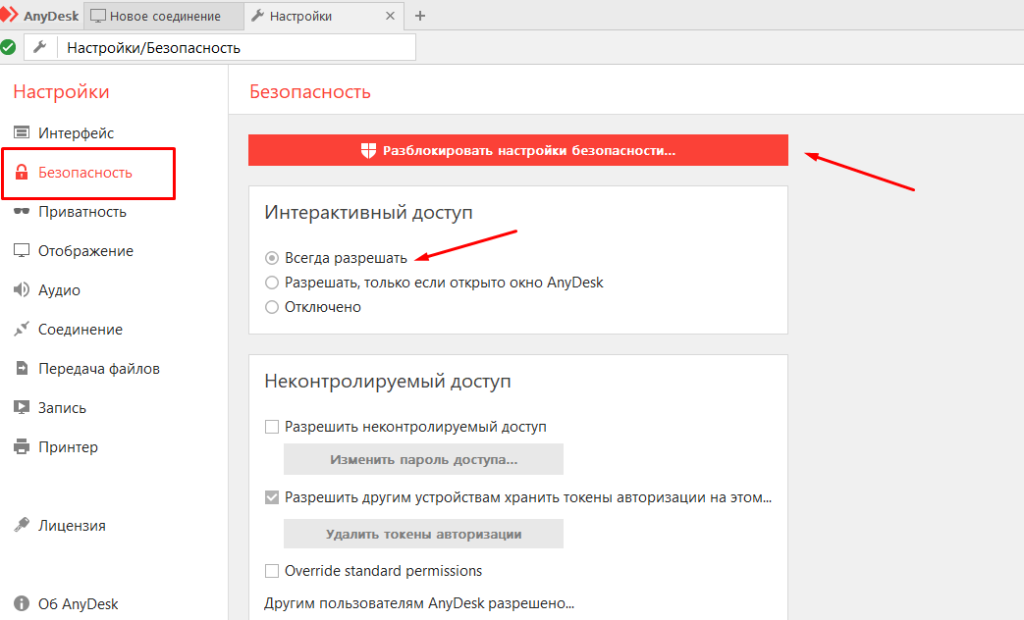1024x620 pixels.
Task: Click the wrench icon on Настройки tab
Action: tap(257, 15)
